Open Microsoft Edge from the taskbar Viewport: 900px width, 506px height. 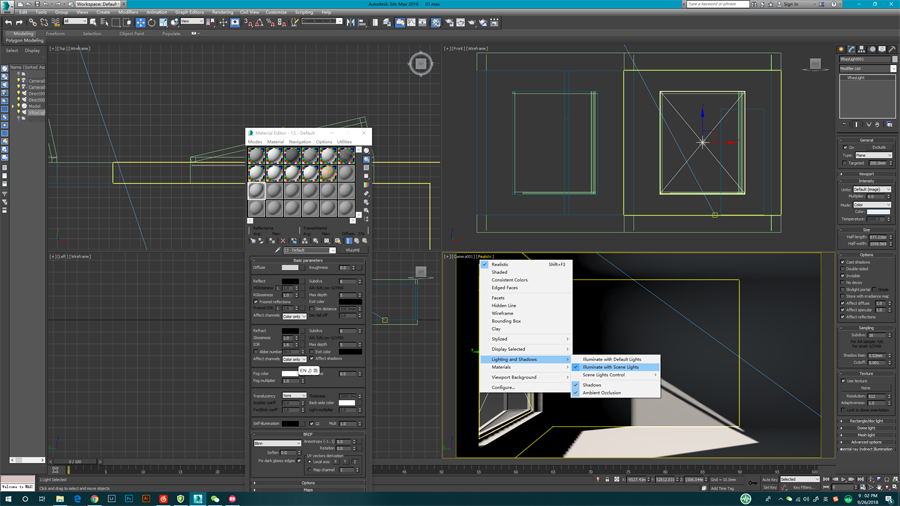(x=77, y=498)
